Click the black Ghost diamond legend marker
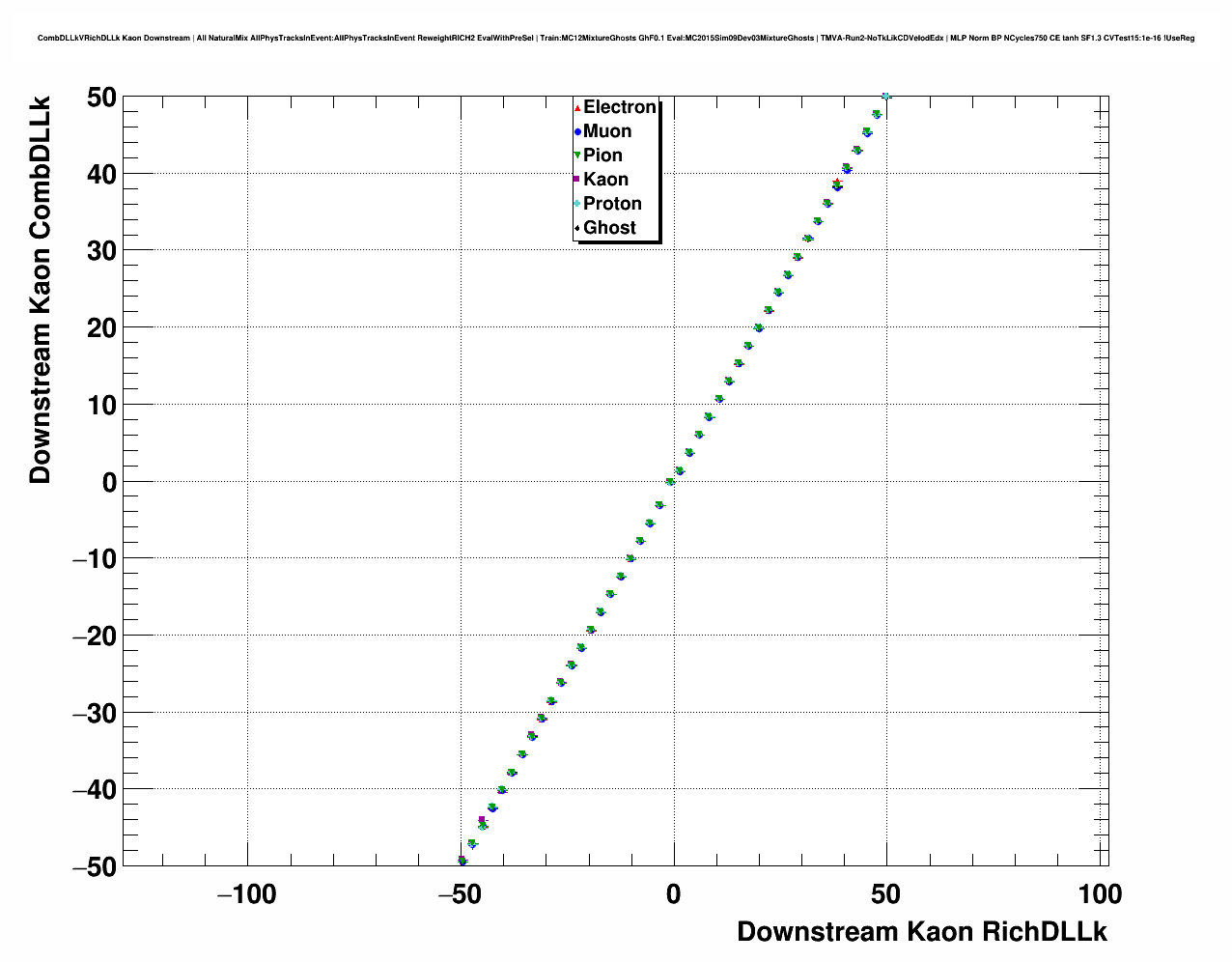1232x962 pixels. click(x=576, y=228)
